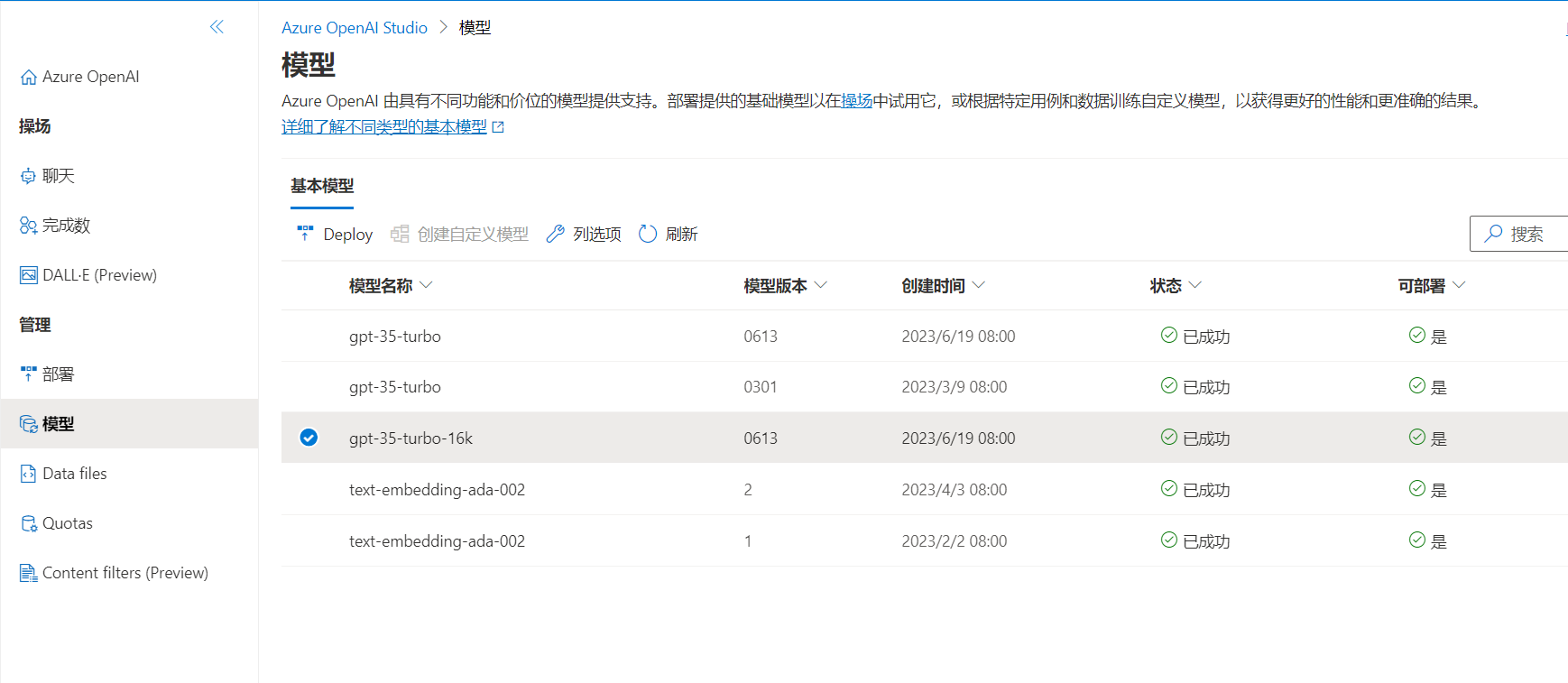The image size is (1568, 683).
Task: Switch to the 基本模型 tab
Action: tap(322, 186)
